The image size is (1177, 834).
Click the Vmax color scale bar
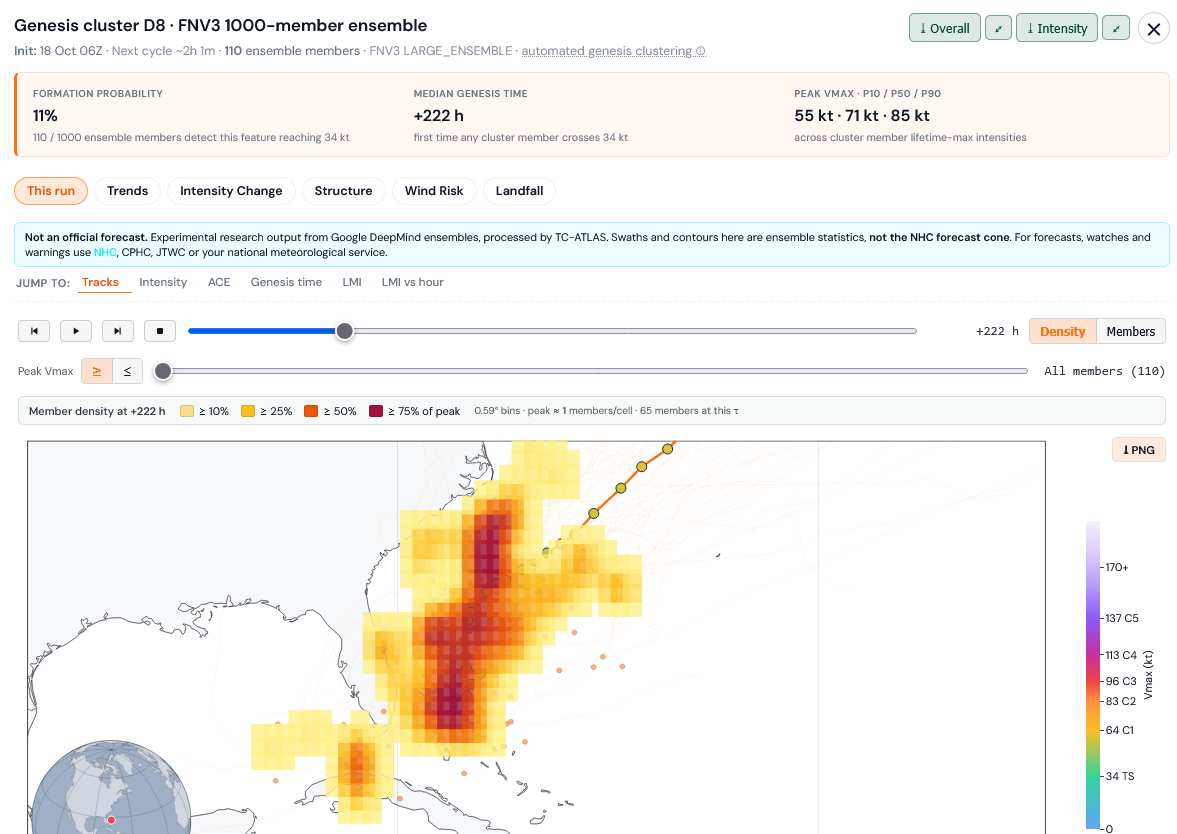click(1093, 674)
